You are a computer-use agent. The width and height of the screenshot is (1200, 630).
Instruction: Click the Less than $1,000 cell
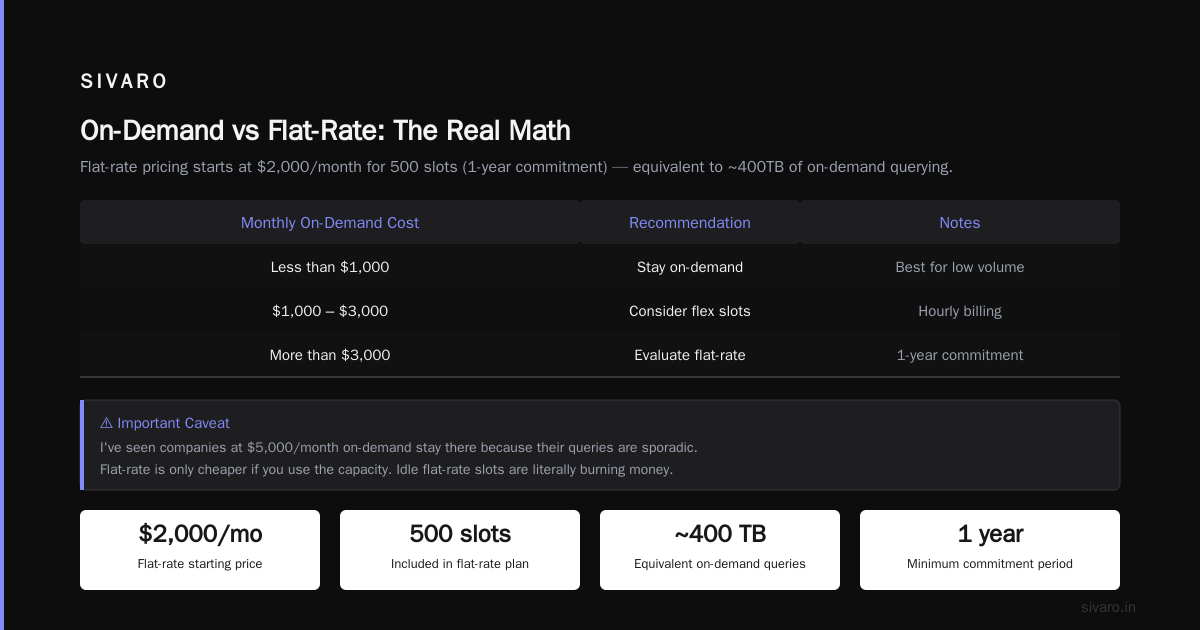pos(330,267)
